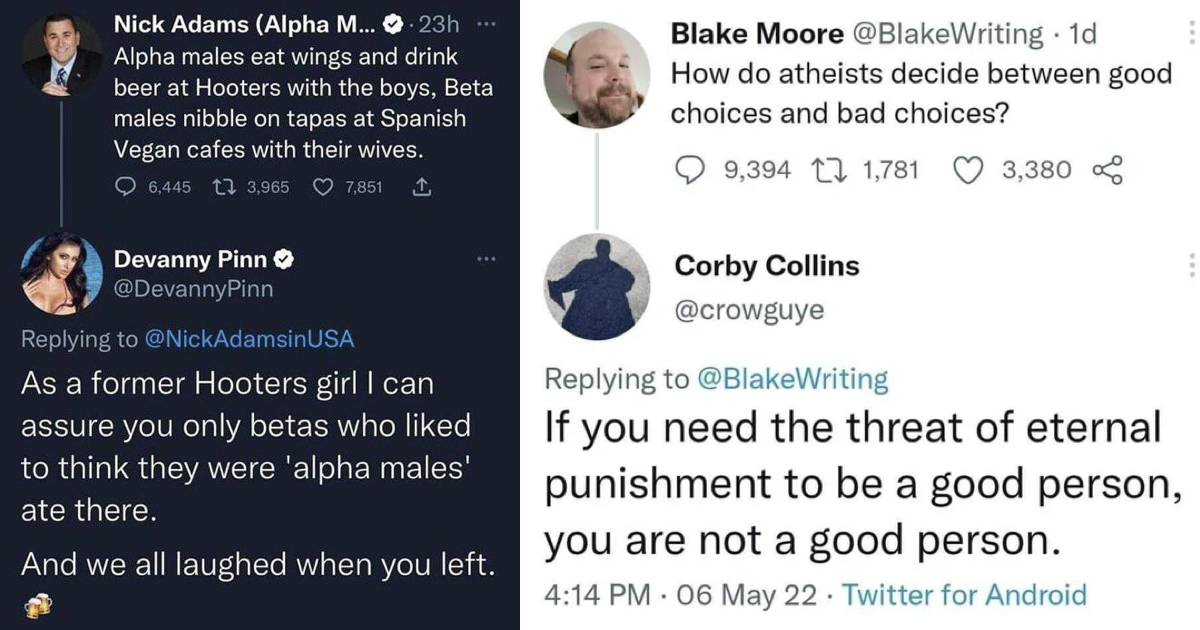Screen dimensions: 1200x630
Task: Open Nick Adams' profile picture
Action: click(x=61, y=55)
